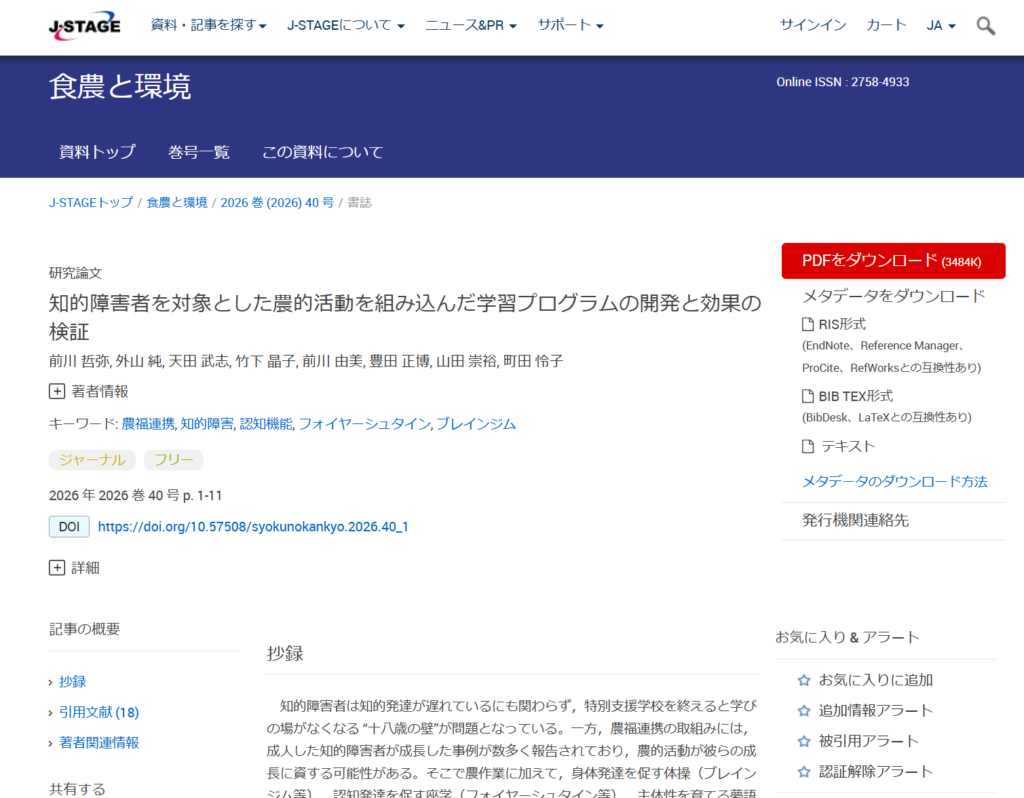Expand the 詳細 section
The width and height of the screenshot is (1024, 798).
57,567
